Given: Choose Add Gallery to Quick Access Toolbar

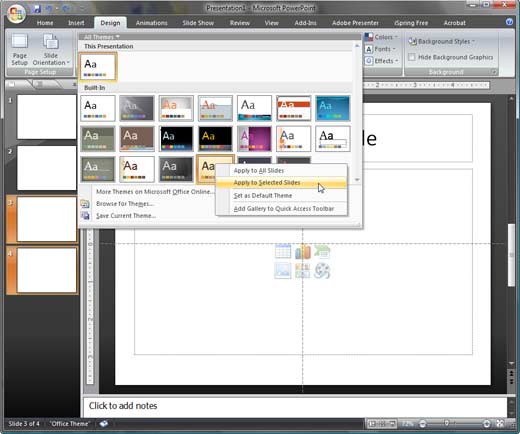Looking at the screenshot, I should tap(281, 209).
